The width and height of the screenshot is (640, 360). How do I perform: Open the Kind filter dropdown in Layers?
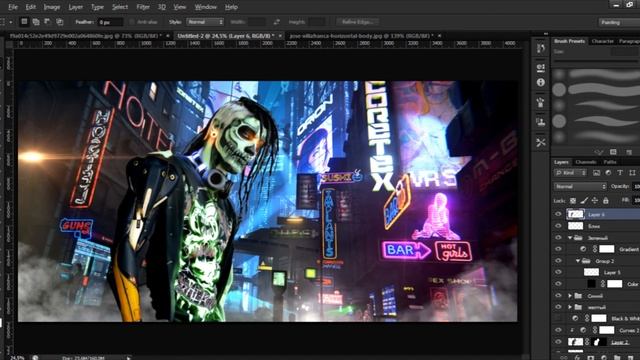(x=571, y=173)
